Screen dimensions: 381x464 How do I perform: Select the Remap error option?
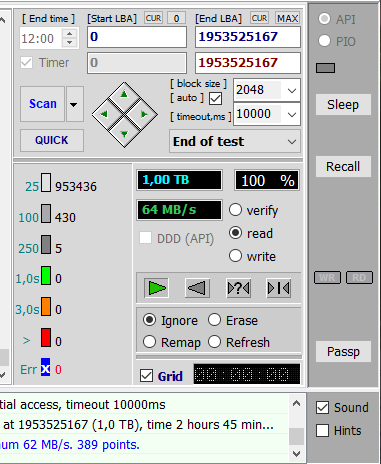pos(149,342)
